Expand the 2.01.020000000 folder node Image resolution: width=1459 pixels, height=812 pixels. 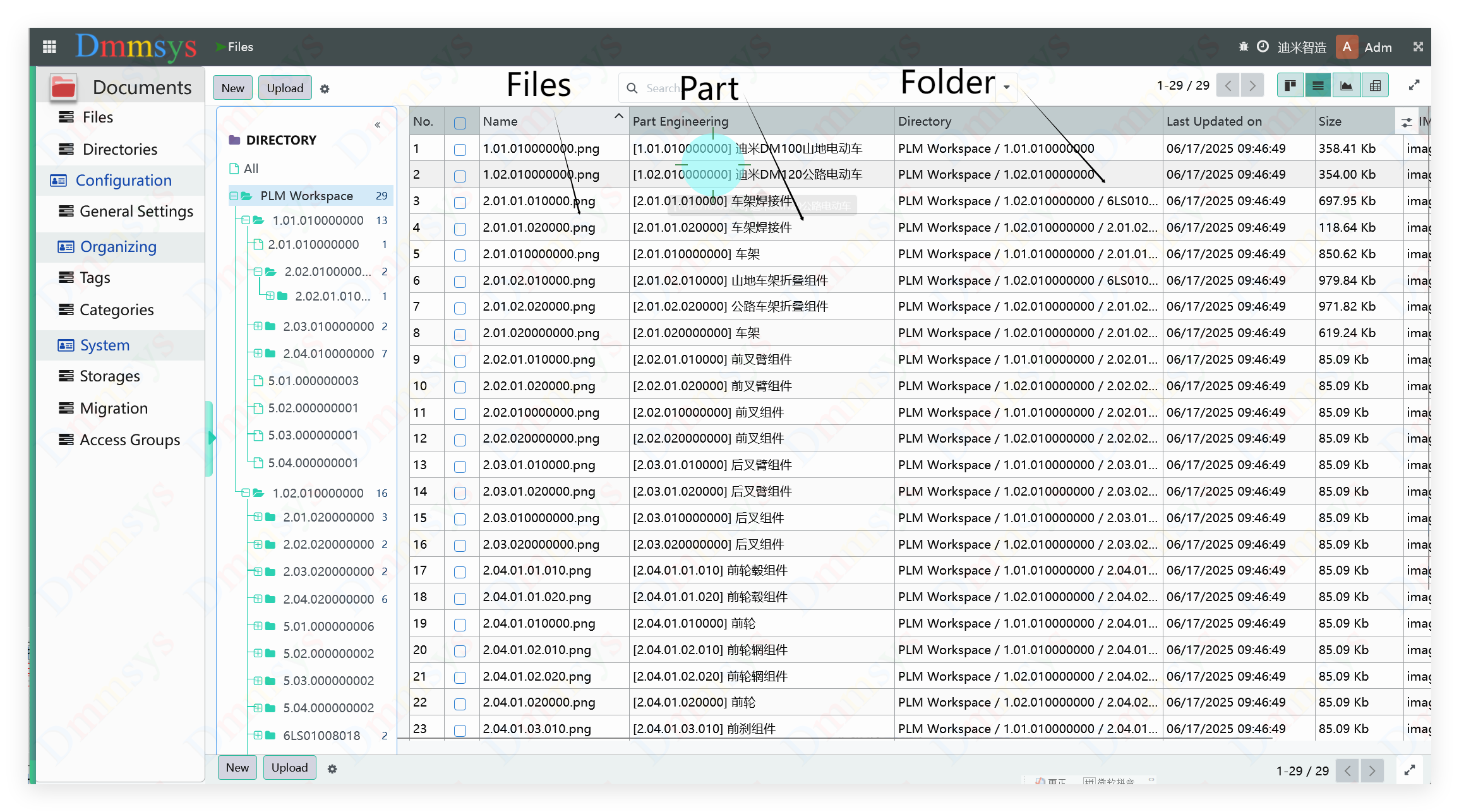click(257, 517)
